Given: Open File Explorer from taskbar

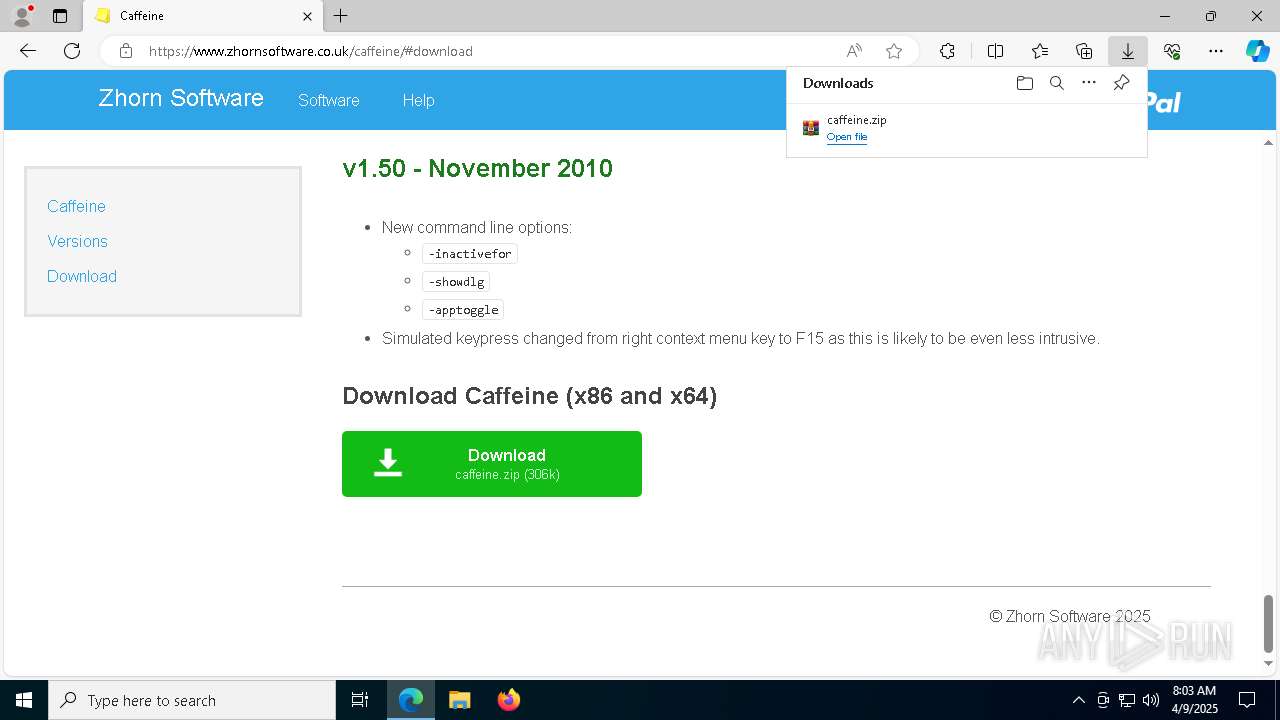Looking at the screenshot, I should click(x=460, y=700).
